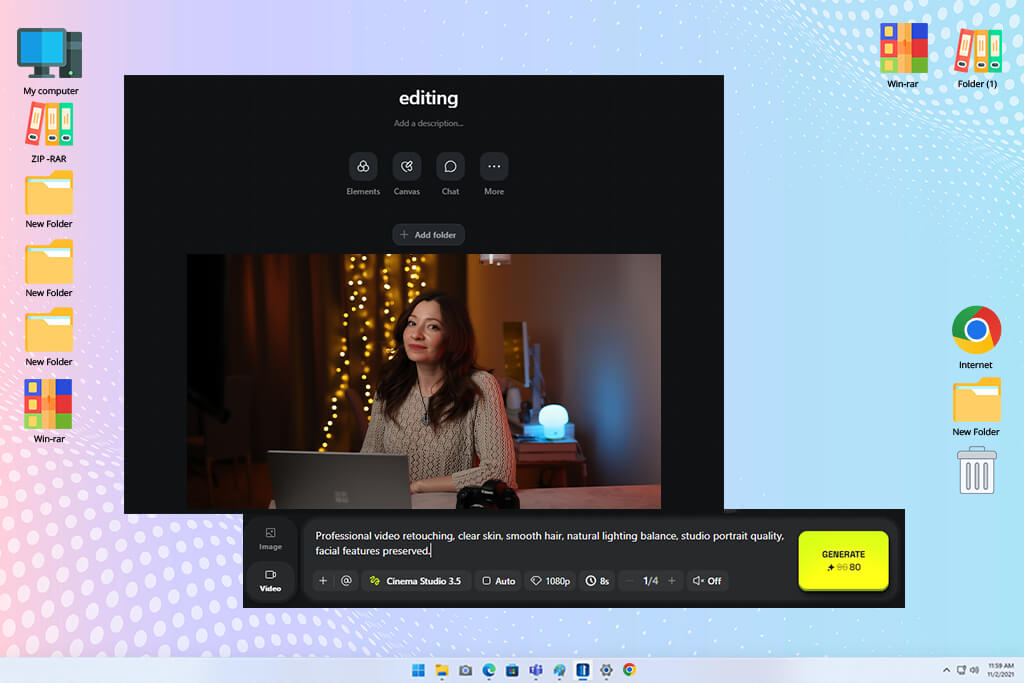The width and height of the screenshot is (1024, 683).
Task: Open the taskbar clock and date
Action: click(x=1000, y=670)
